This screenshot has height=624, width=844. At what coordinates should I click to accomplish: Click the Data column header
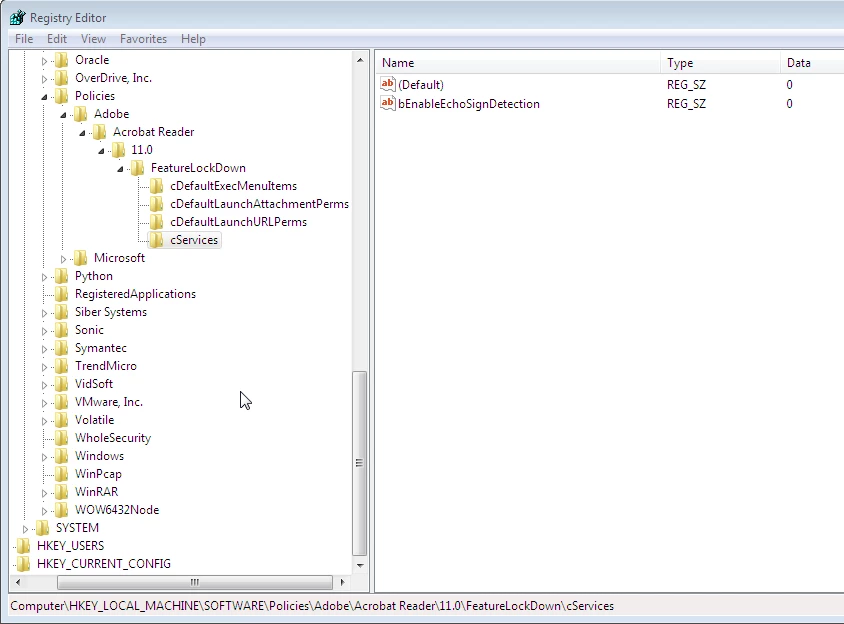click(x=812, y=62)
